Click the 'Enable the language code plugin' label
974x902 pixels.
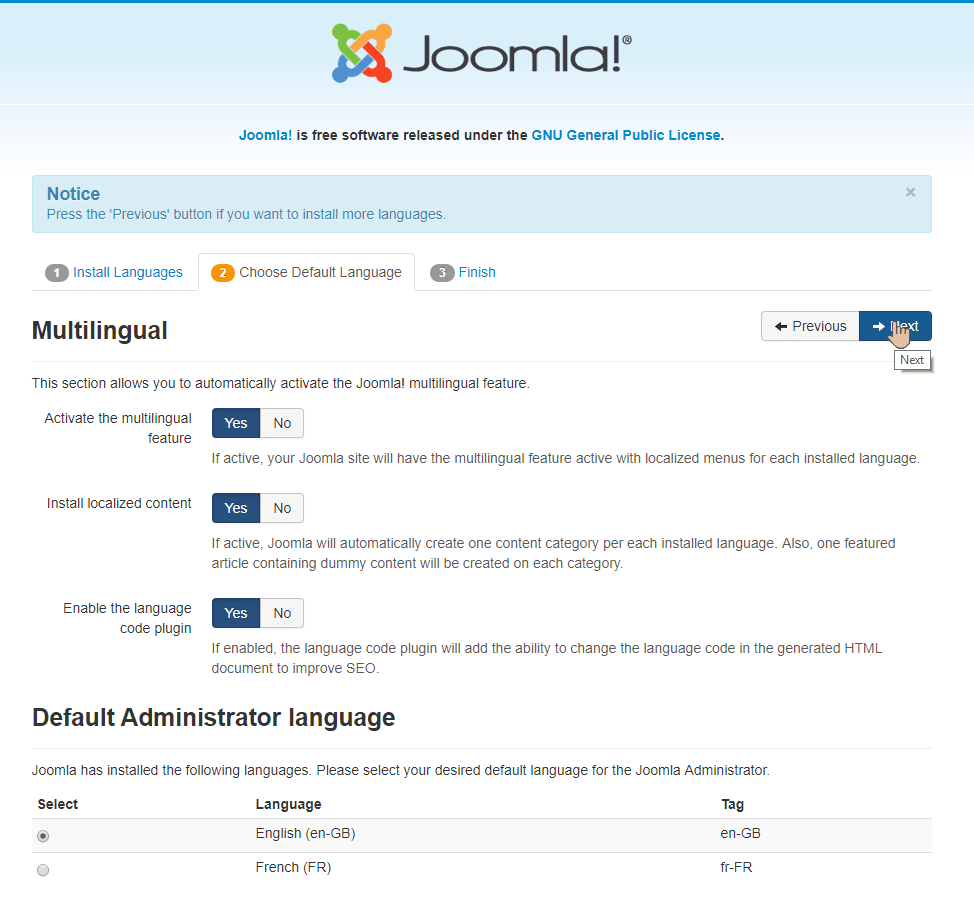tap(127, 618)
